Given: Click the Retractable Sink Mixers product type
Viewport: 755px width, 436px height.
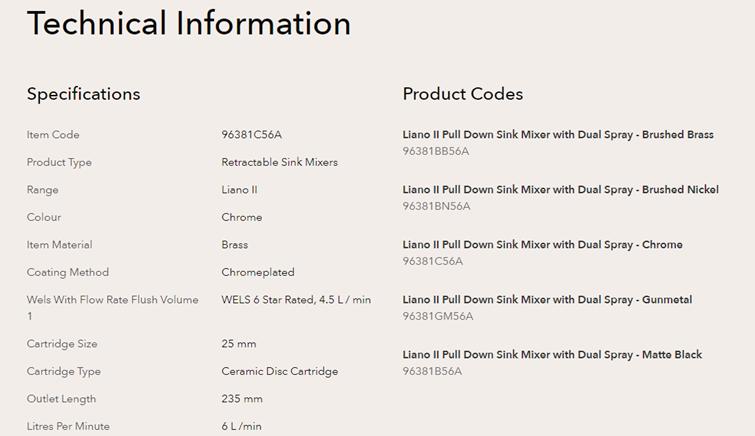Looking at the screenshot, I should click(x=279, y=162).
